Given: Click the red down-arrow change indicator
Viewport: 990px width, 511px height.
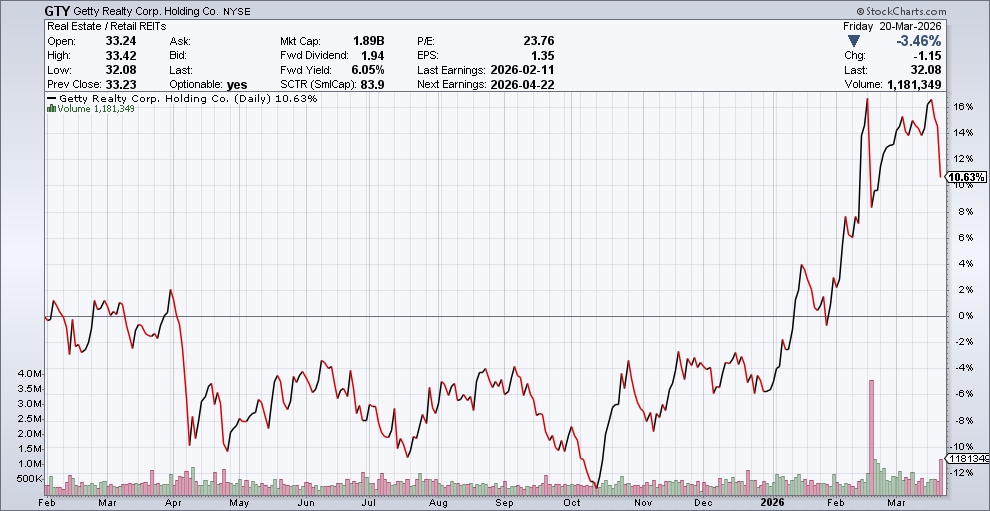Looking at the screenshot, I should pos(853,41).
